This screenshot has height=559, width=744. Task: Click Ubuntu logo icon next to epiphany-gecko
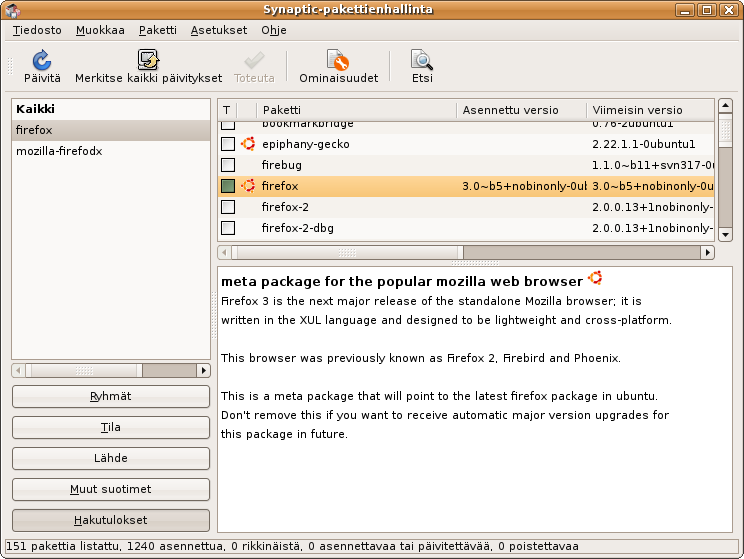[248, 144]
